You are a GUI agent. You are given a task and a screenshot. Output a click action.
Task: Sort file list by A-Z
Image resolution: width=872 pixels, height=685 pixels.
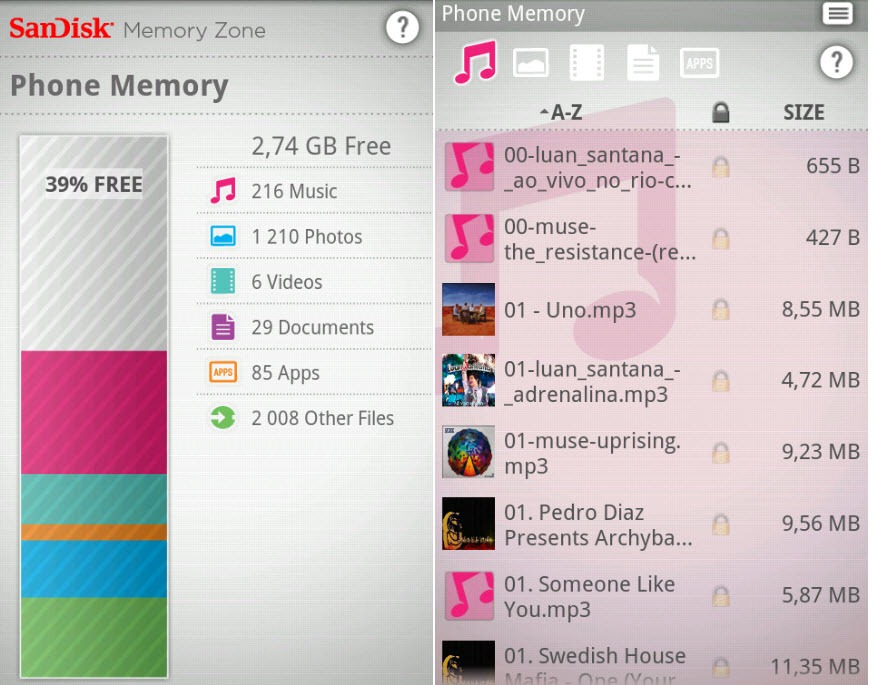pos(561,113)
